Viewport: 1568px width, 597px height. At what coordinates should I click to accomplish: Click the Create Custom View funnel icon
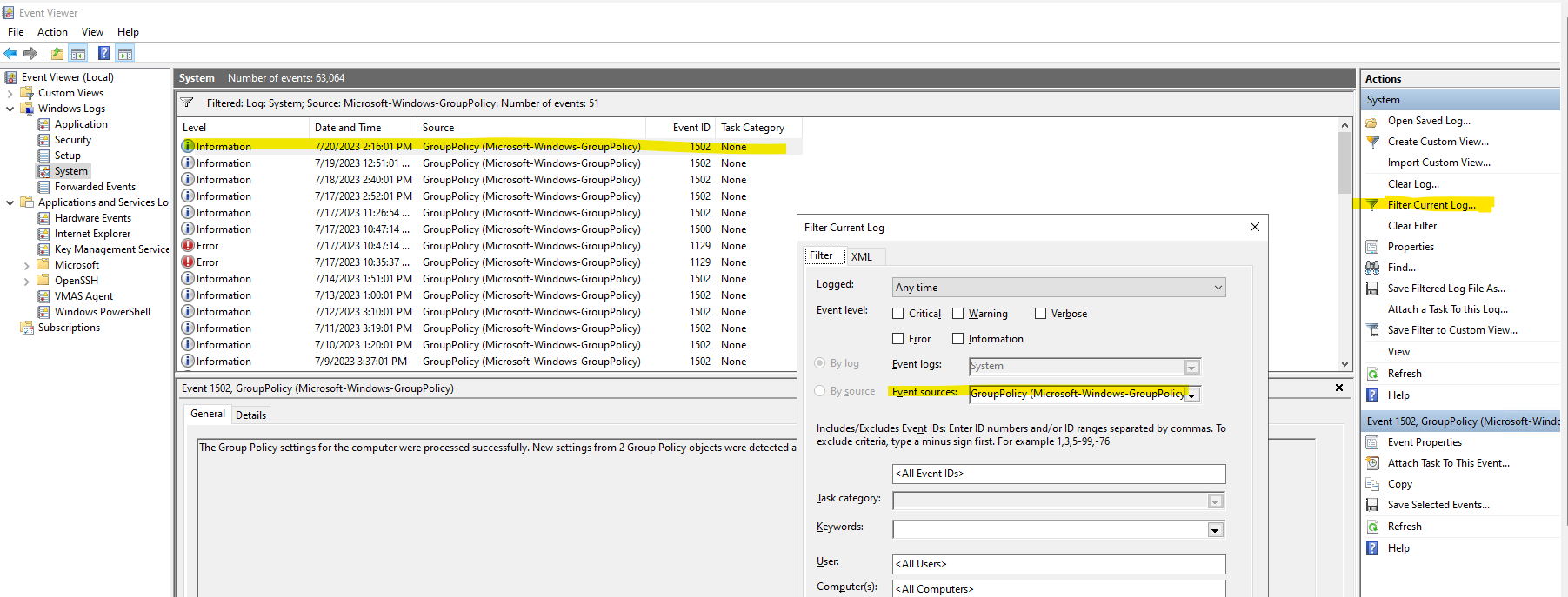pos(1372,142)
